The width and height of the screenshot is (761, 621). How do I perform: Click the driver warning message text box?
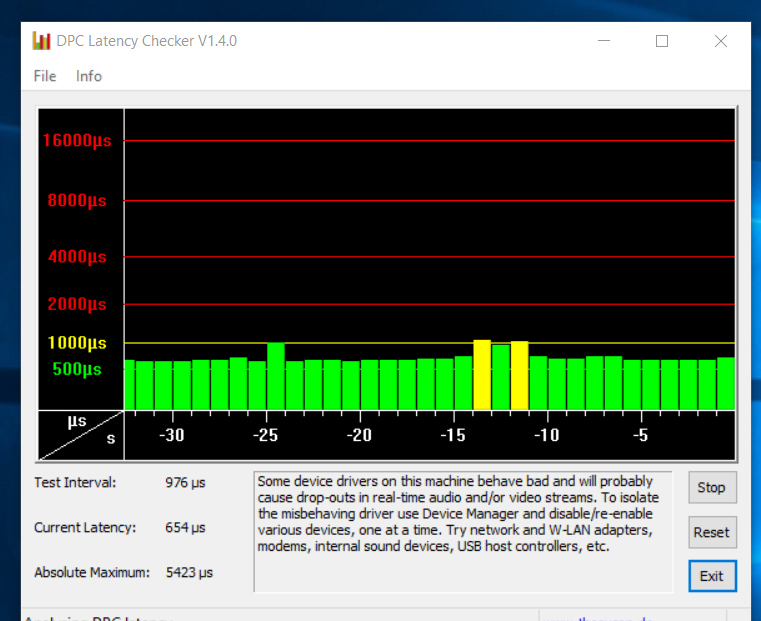point(463,532)
